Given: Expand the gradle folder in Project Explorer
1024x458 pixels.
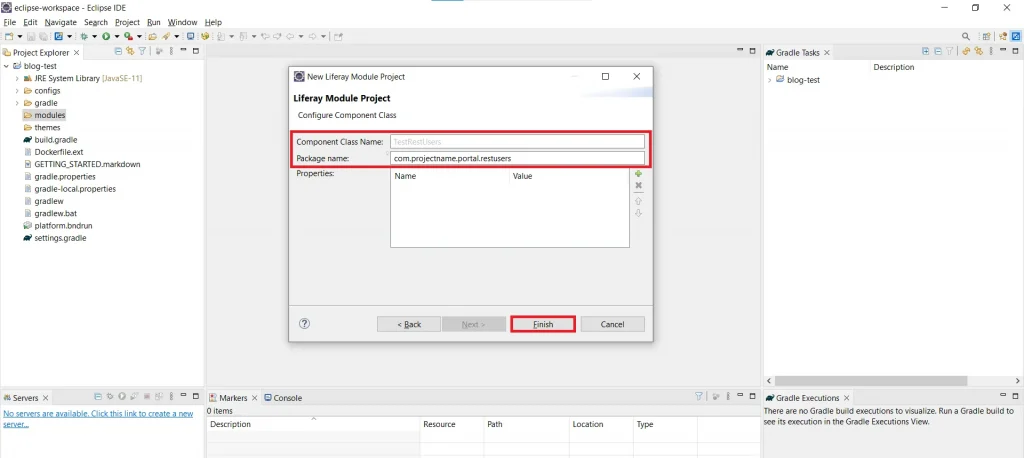Looking at the screenshot, I should click(17, 103).
